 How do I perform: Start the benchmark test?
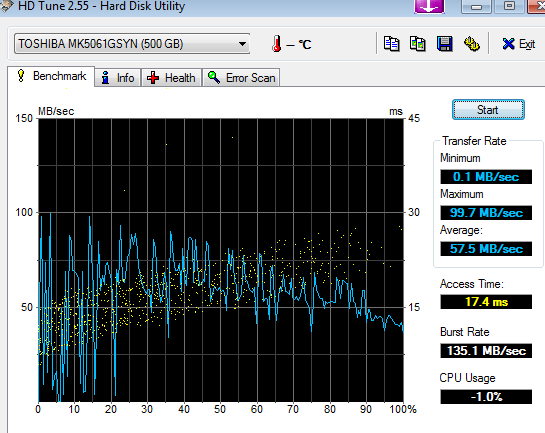point(488,110)
